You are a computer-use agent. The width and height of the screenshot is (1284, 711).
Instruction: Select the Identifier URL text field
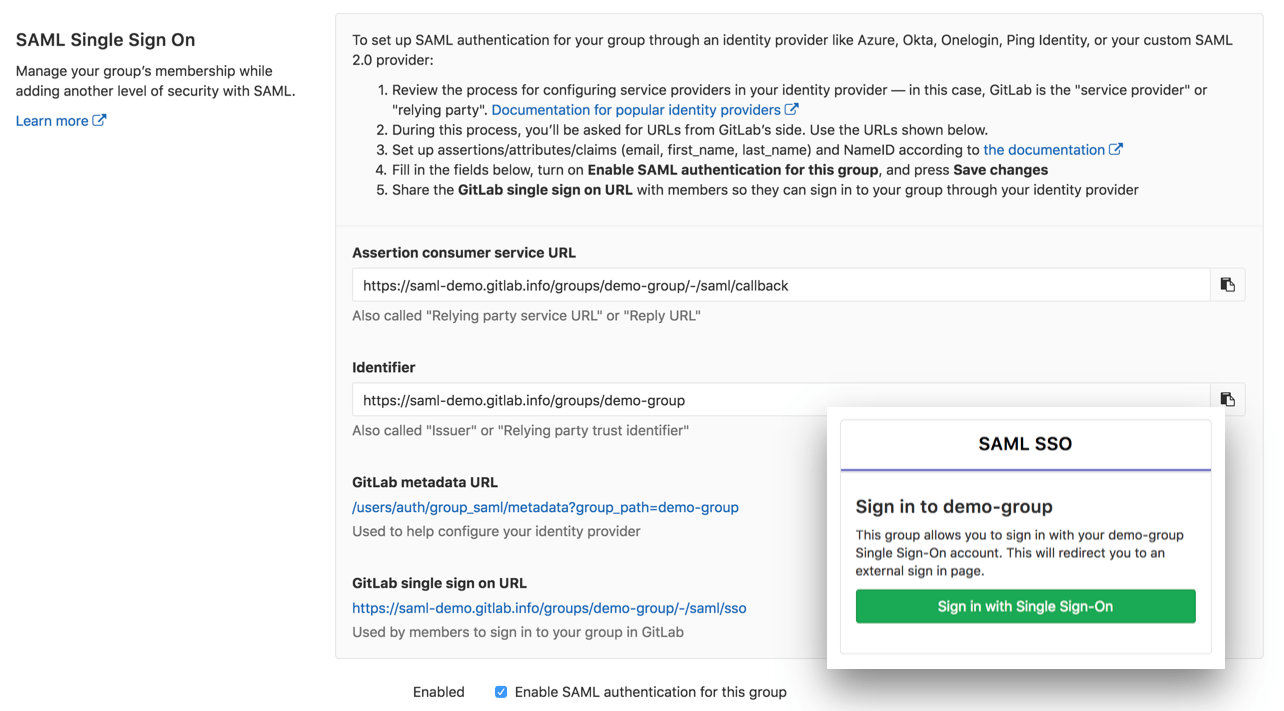600,399
